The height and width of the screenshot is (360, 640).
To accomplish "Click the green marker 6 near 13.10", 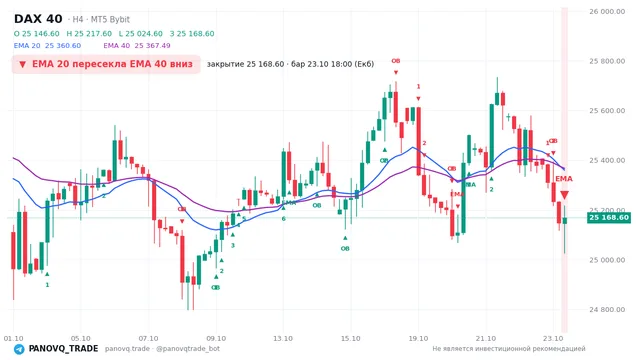I will (283, 219).
